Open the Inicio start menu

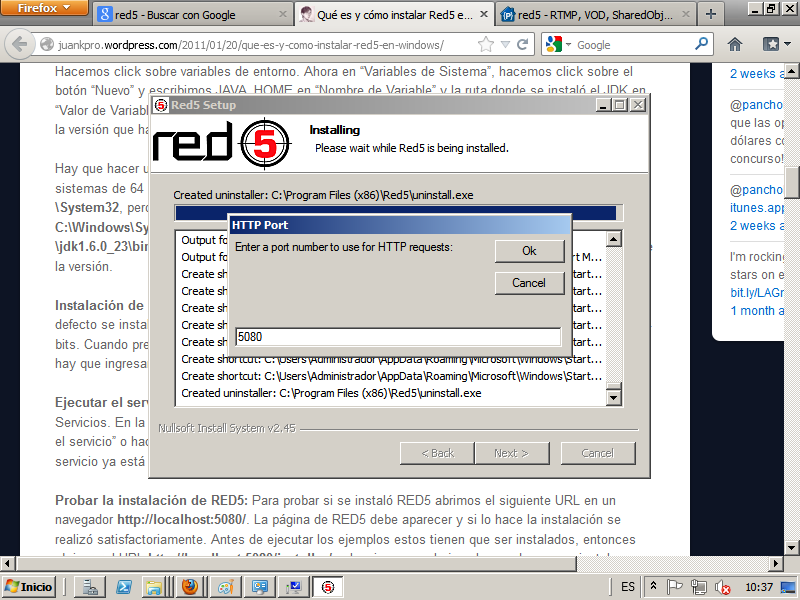[30, 587]
